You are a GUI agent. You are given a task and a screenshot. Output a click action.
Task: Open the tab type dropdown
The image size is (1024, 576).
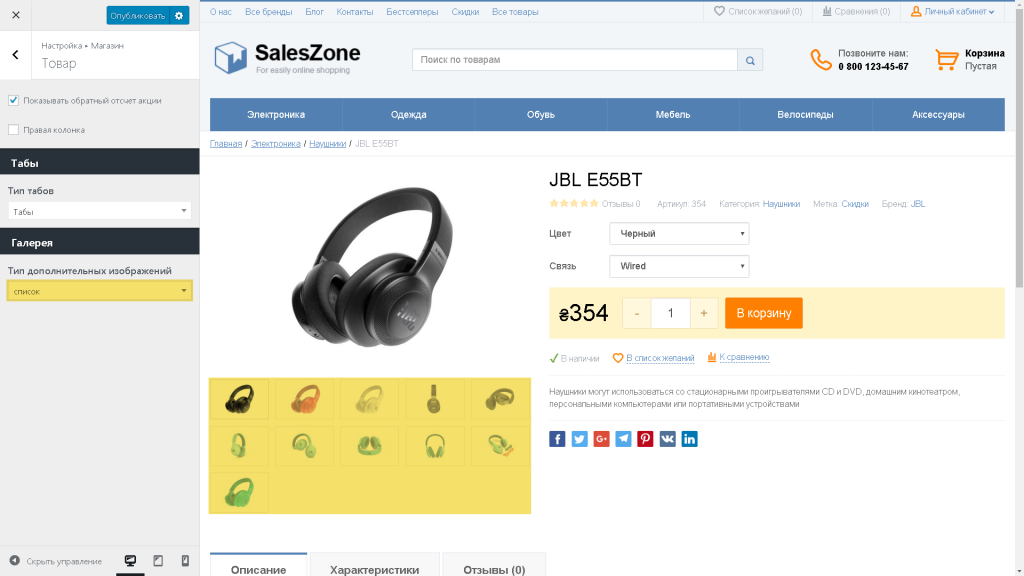click(99, 211)
